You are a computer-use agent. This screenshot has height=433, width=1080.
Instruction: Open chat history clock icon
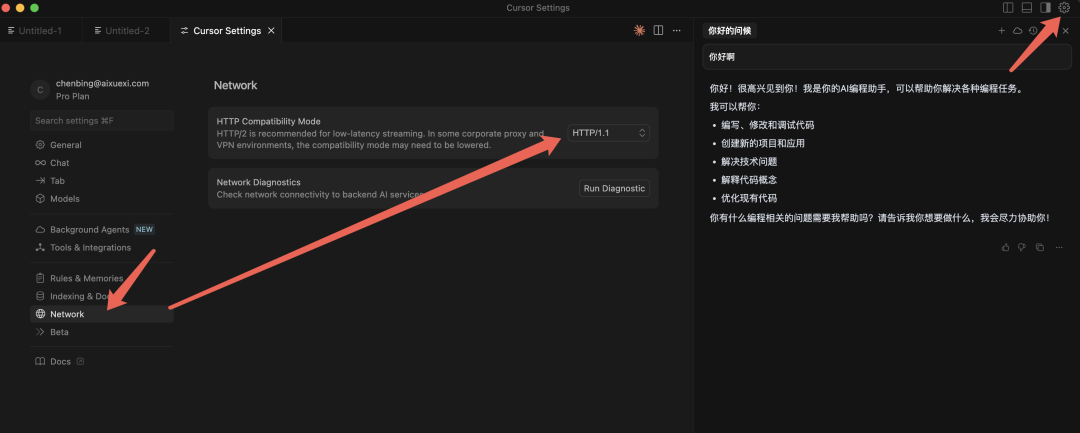pyautogui.click(x=1033, y=30)
